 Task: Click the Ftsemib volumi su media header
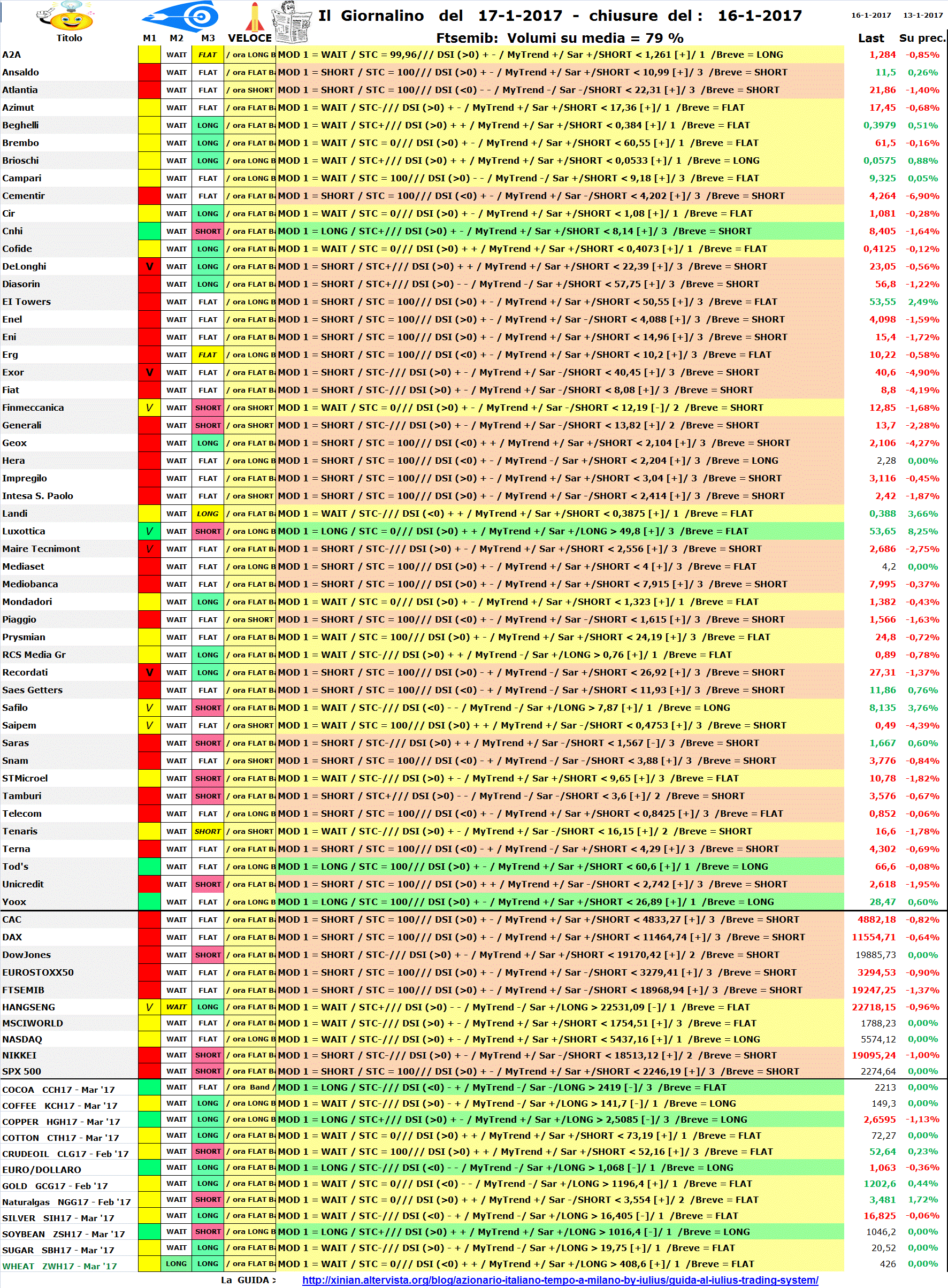point(560,38)
